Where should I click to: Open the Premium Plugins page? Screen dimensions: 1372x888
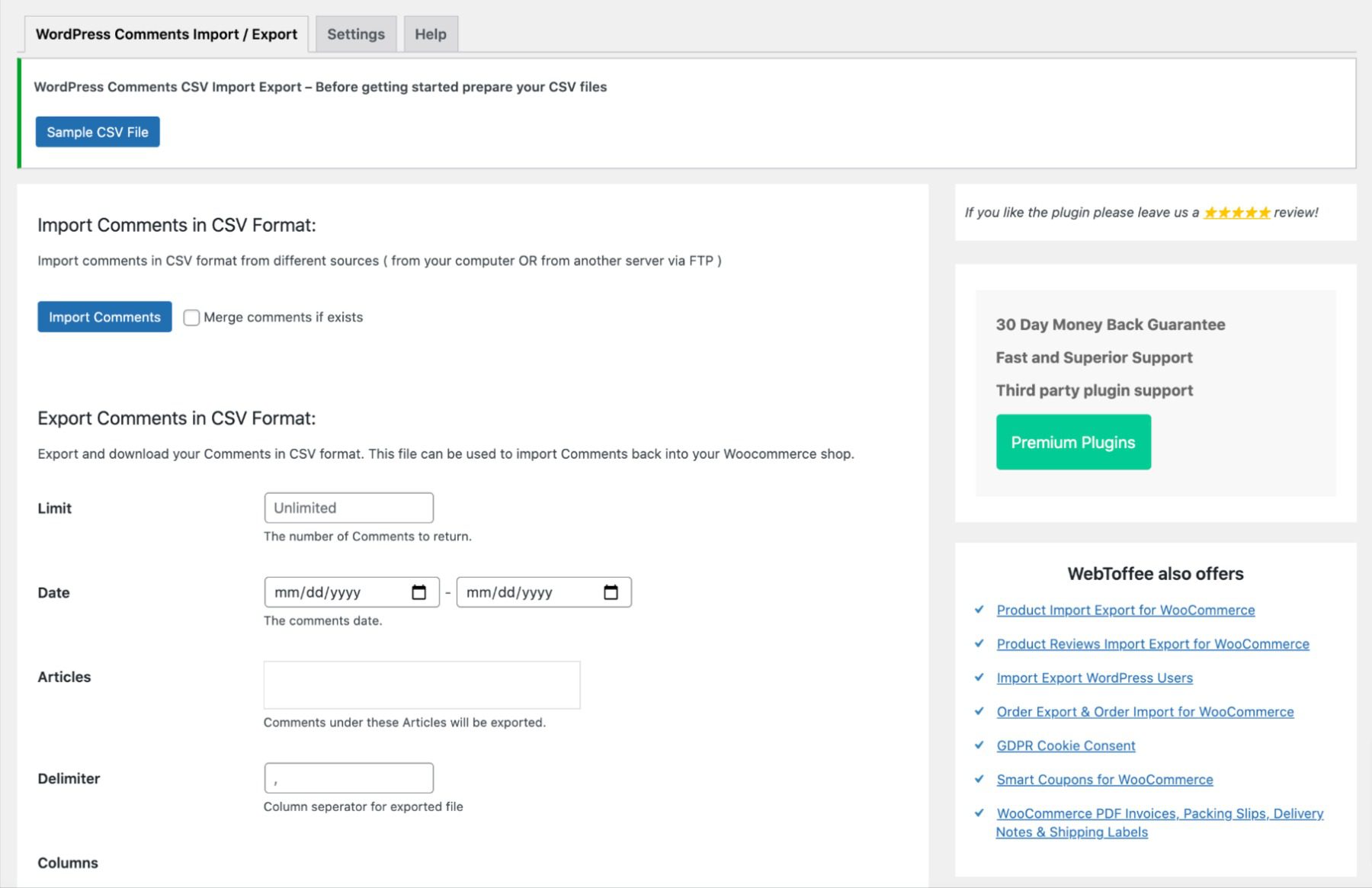point(1073,441)
